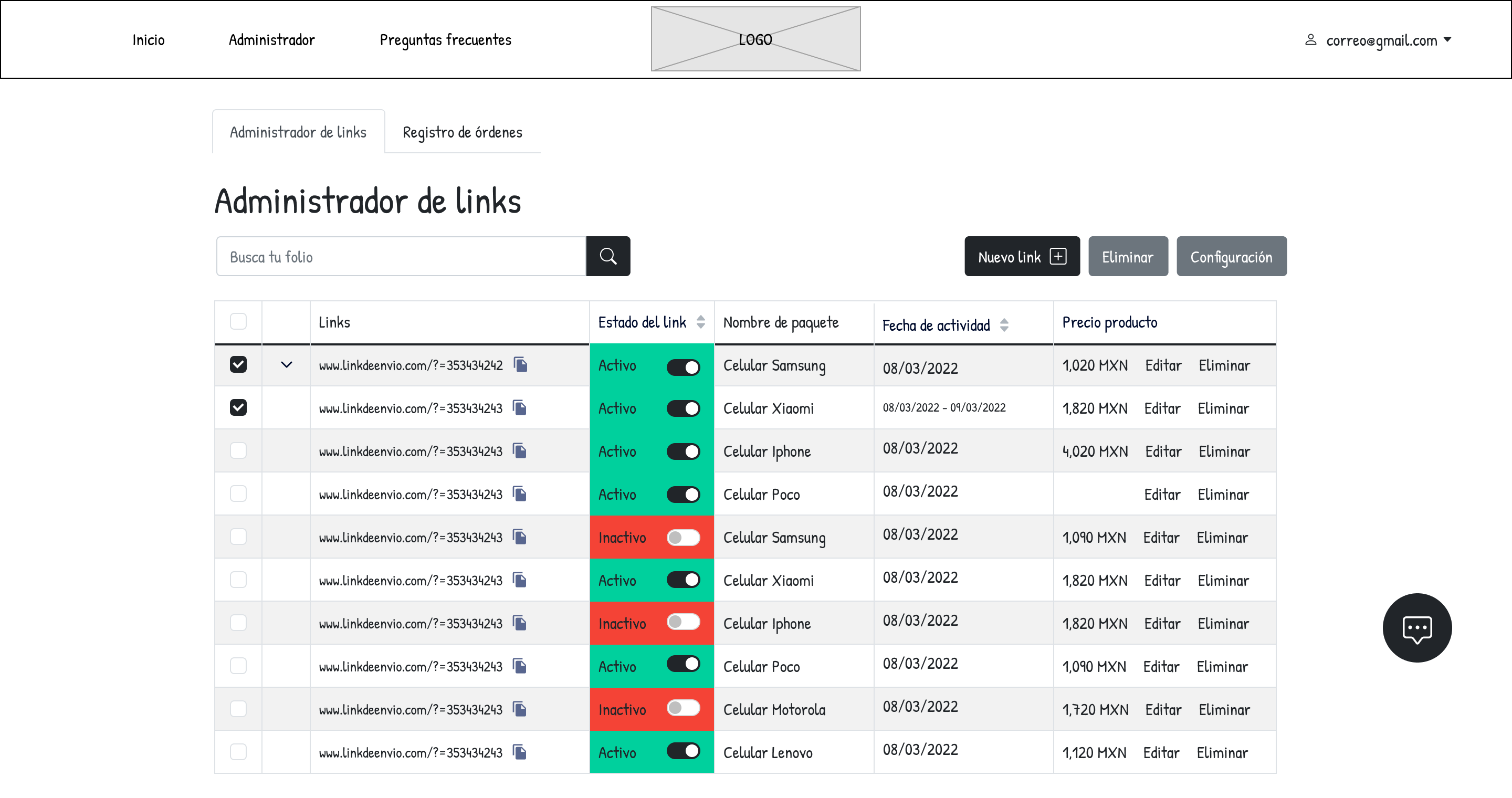Screen dimensions: 1512x798
Task: Click the plus icon on Nuevo link
Action: pos(1058,256)
